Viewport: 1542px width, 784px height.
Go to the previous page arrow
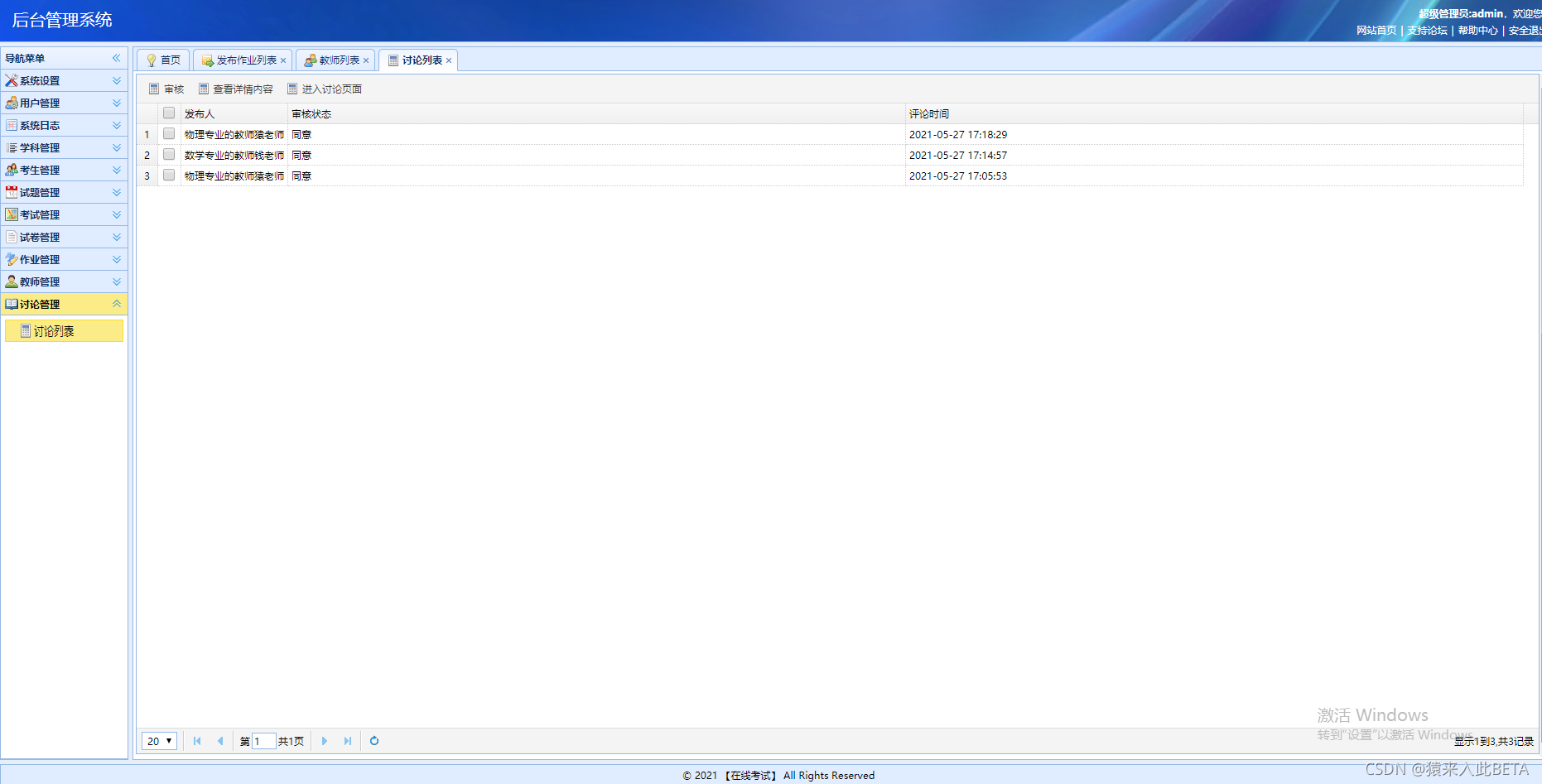tap(220, 741)
